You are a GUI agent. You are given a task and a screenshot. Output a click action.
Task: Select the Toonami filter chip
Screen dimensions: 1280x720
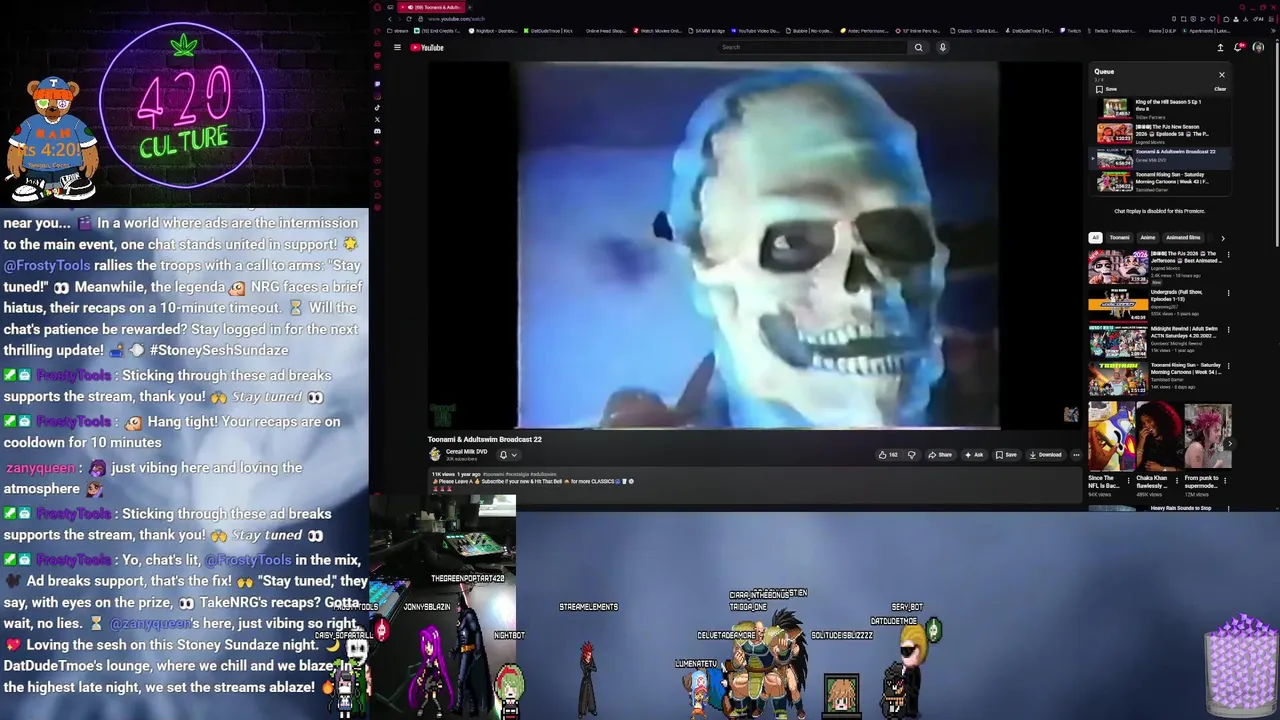pyautogui.click(x=1119, y=237)
